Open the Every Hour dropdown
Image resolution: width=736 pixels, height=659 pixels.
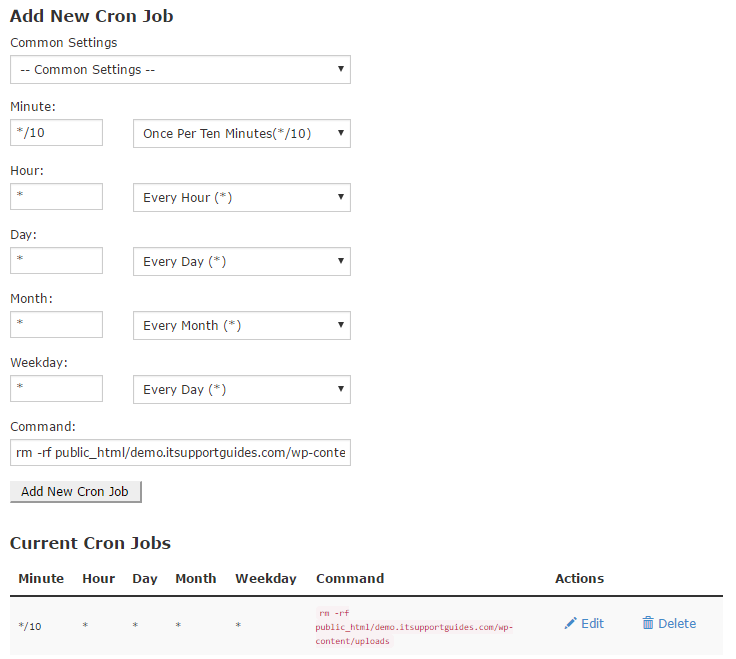pyautogui.click(x=241, y=197)
